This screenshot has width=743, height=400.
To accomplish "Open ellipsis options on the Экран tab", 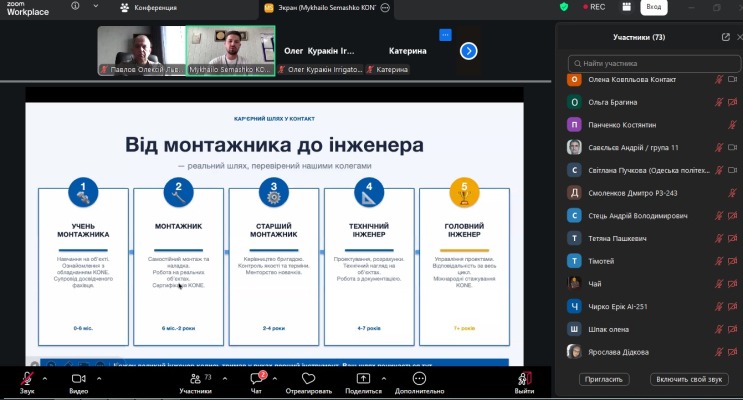I will [x=385, y=8].
